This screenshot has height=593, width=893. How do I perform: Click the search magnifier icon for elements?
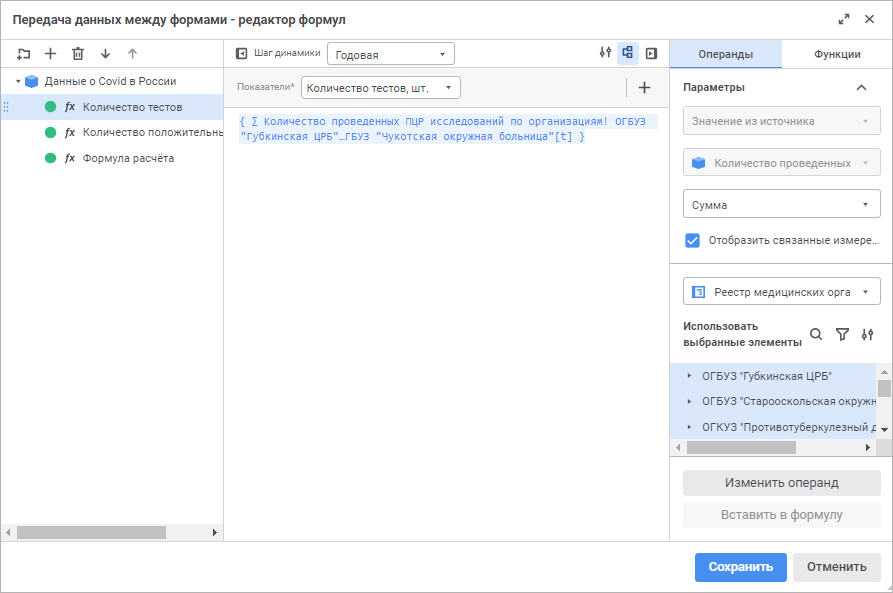[816, 335]
